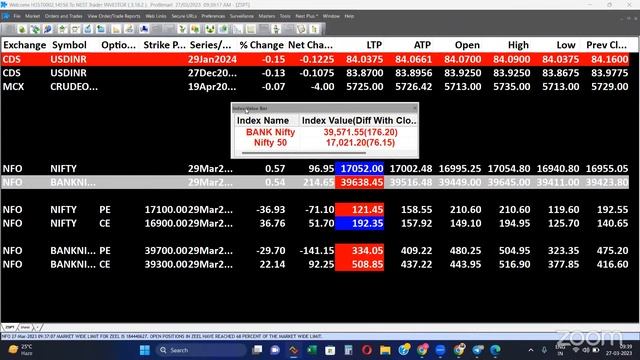
Task: Sort by the ATP column header
Action: click(x=422, y=45)
